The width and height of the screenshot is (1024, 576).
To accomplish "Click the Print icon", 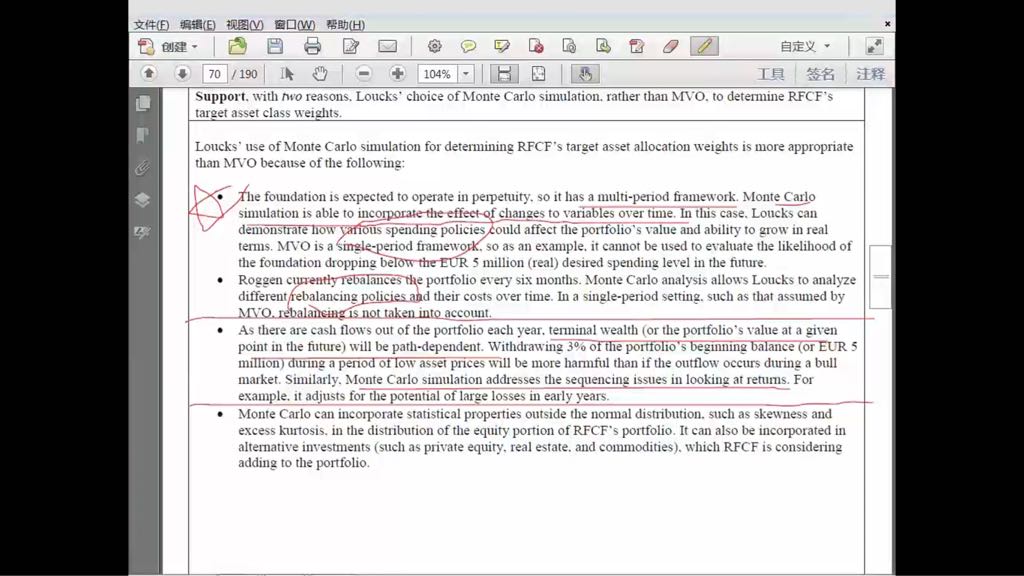I will tap(312, 46).
